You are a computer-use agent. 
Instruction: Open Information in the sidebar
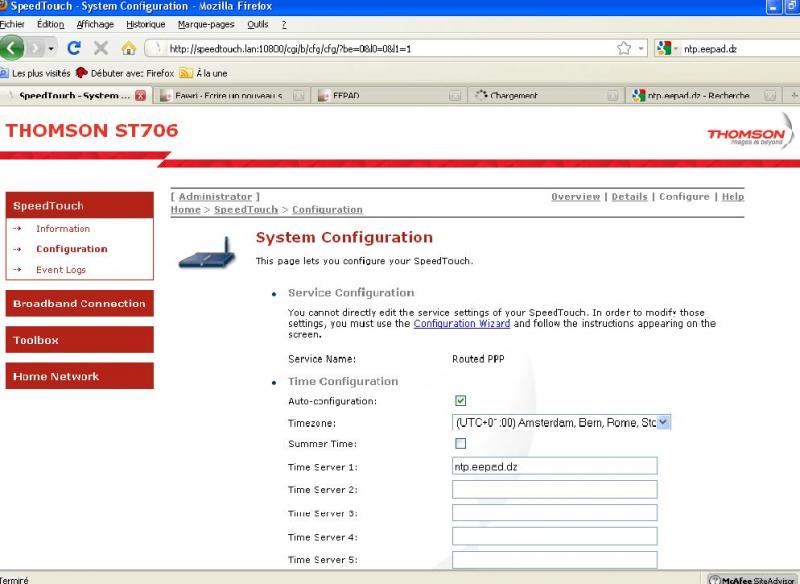63,228
